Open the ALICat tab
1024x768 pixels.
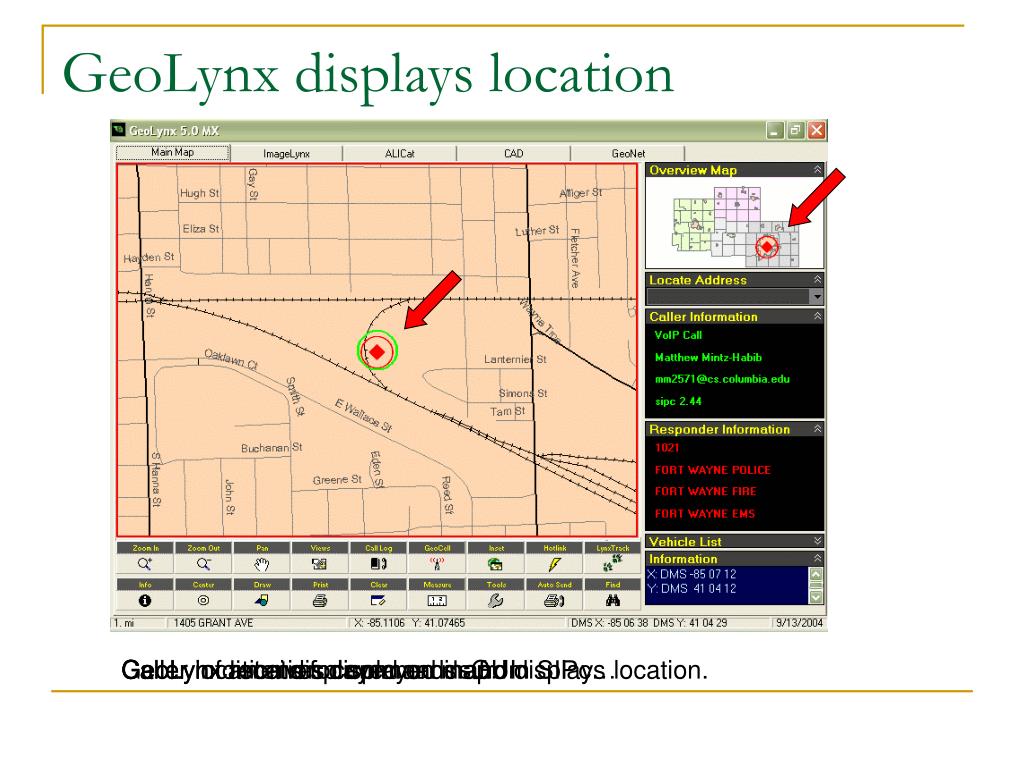pos(400,153)
